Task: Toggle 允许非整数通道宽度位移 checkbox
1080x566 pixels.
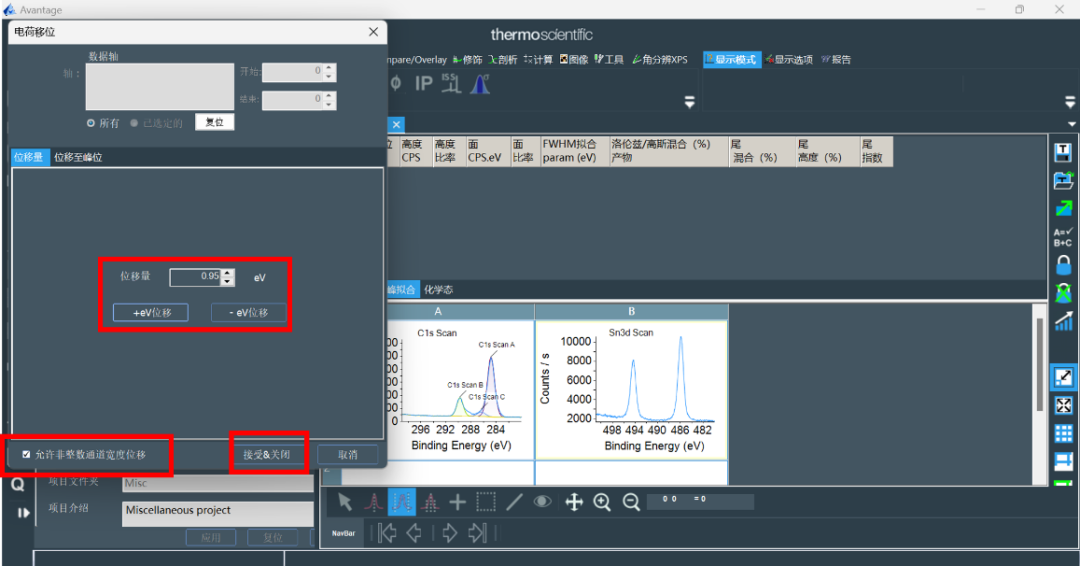Action: point(26,454)
